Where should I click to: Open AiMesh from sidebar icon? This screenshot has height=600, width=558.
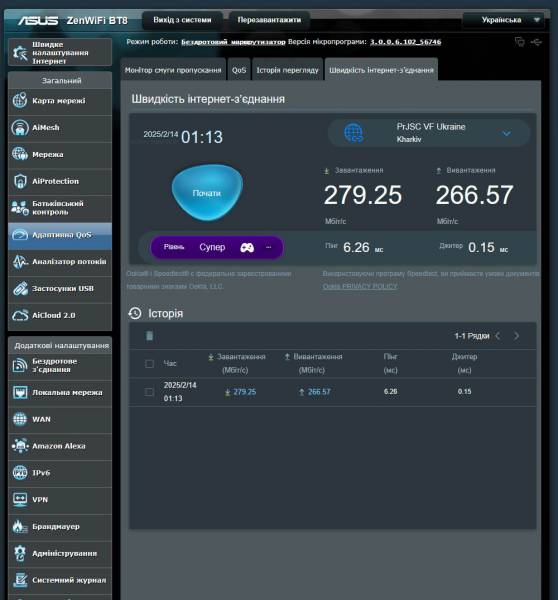click(20, 127)
